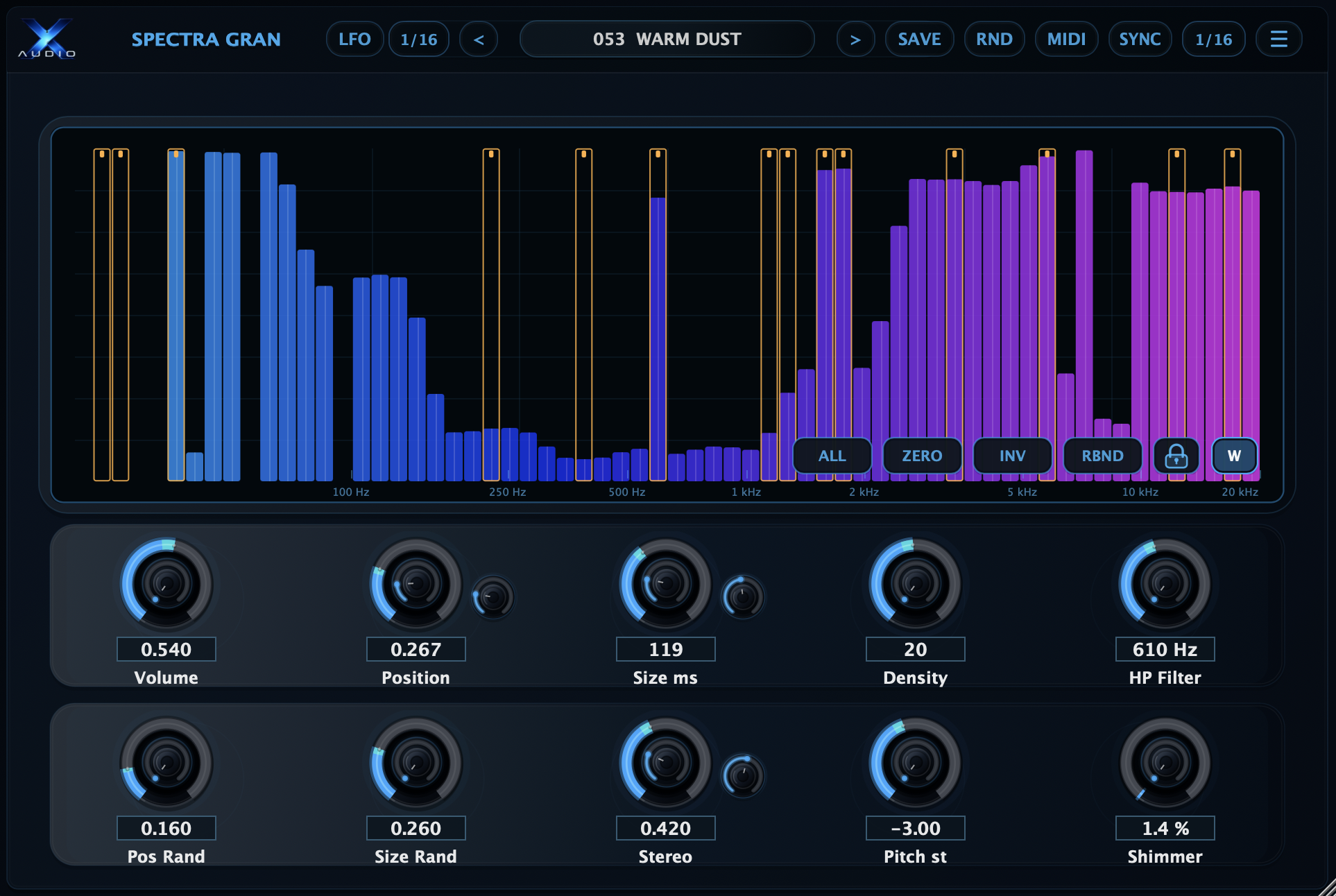Click the Volume knob
Screen dimensions: 1336x896
click(166, 583)
